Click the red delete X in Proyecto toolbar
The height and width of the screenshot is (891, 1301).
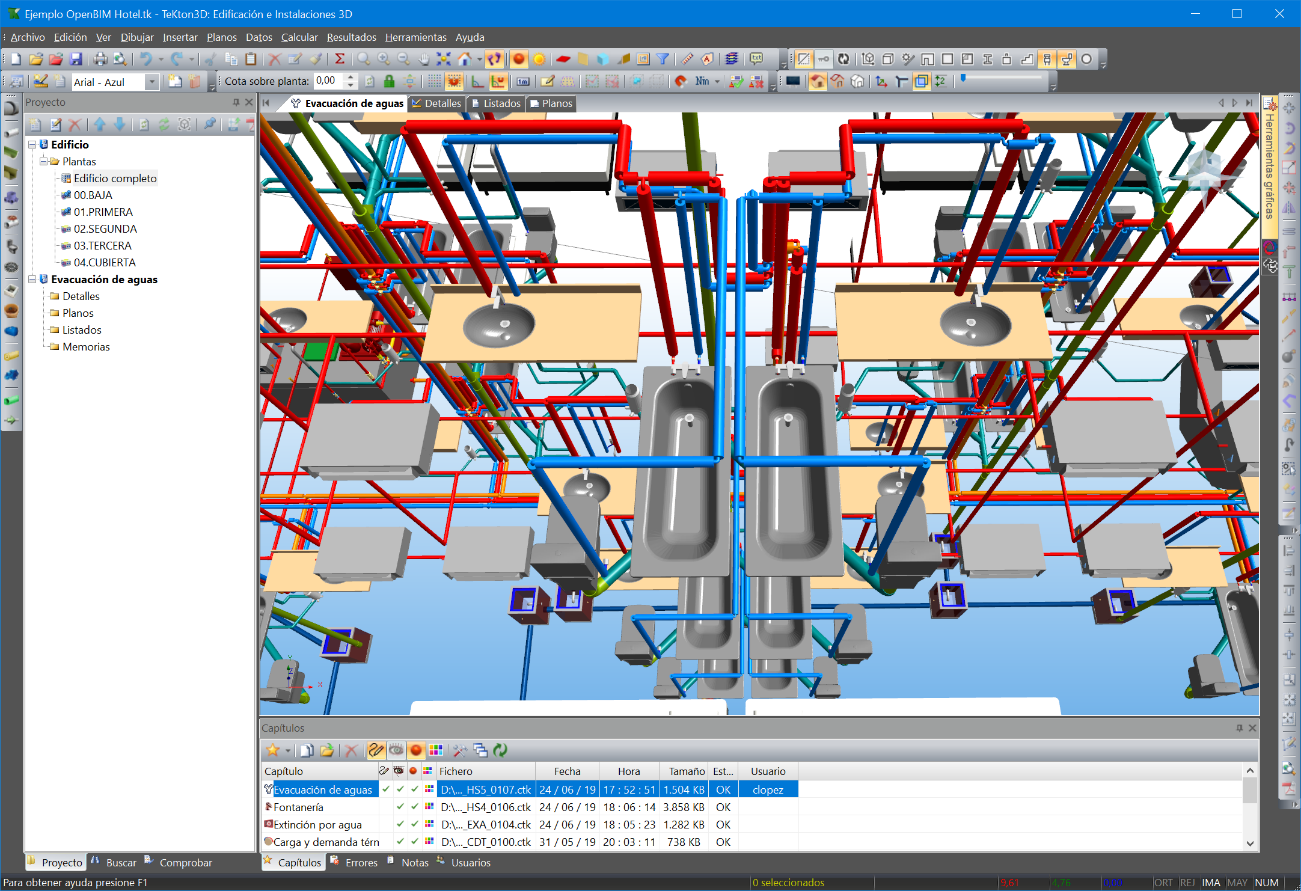(x=74, y=124)
